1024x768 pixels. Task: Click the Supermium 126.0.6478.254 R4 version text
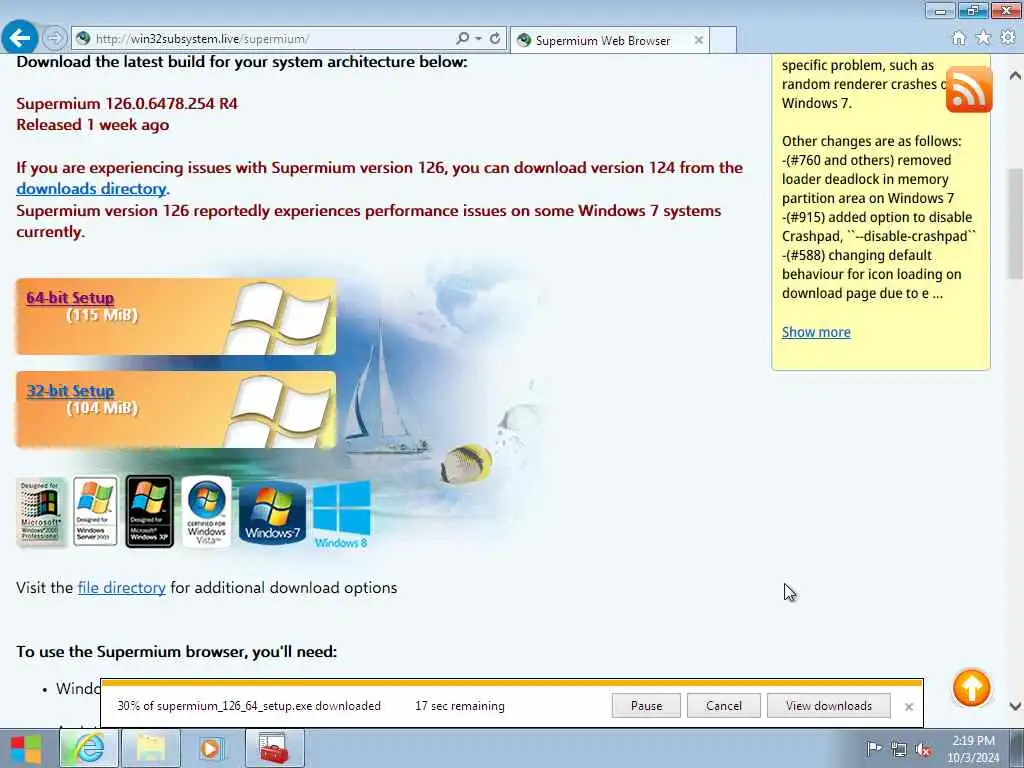[127, 104]
